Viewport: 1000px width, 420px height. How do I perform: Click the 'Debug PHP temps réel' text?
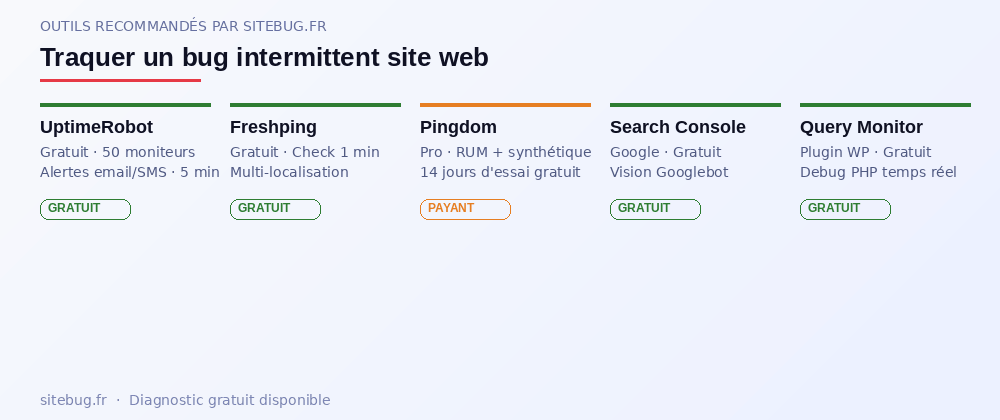(876, 172)
